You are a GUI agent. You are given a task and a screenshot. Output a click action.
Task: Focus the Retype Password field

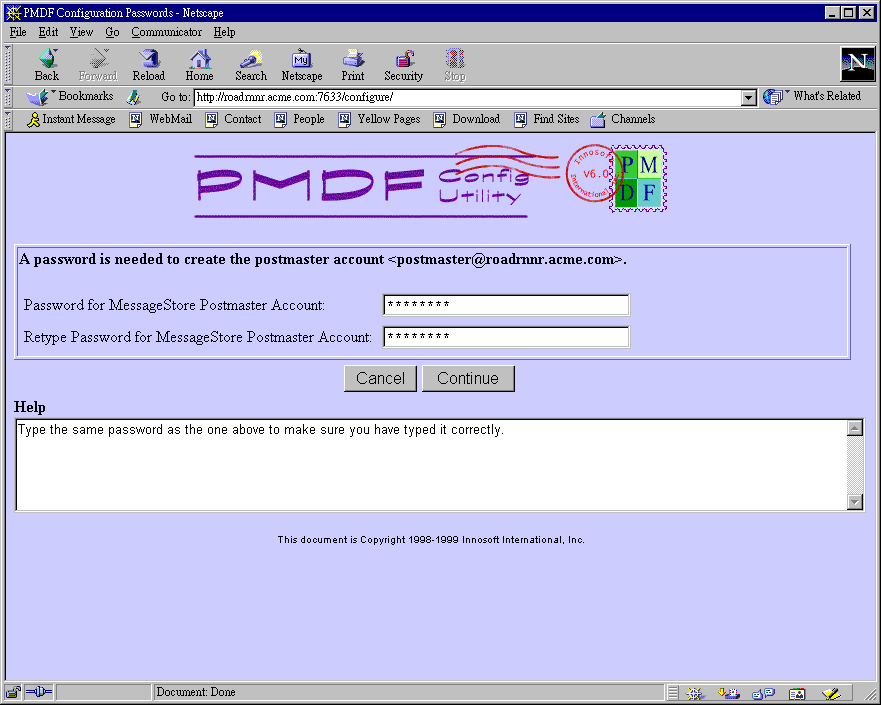click(x=506, y=337)
